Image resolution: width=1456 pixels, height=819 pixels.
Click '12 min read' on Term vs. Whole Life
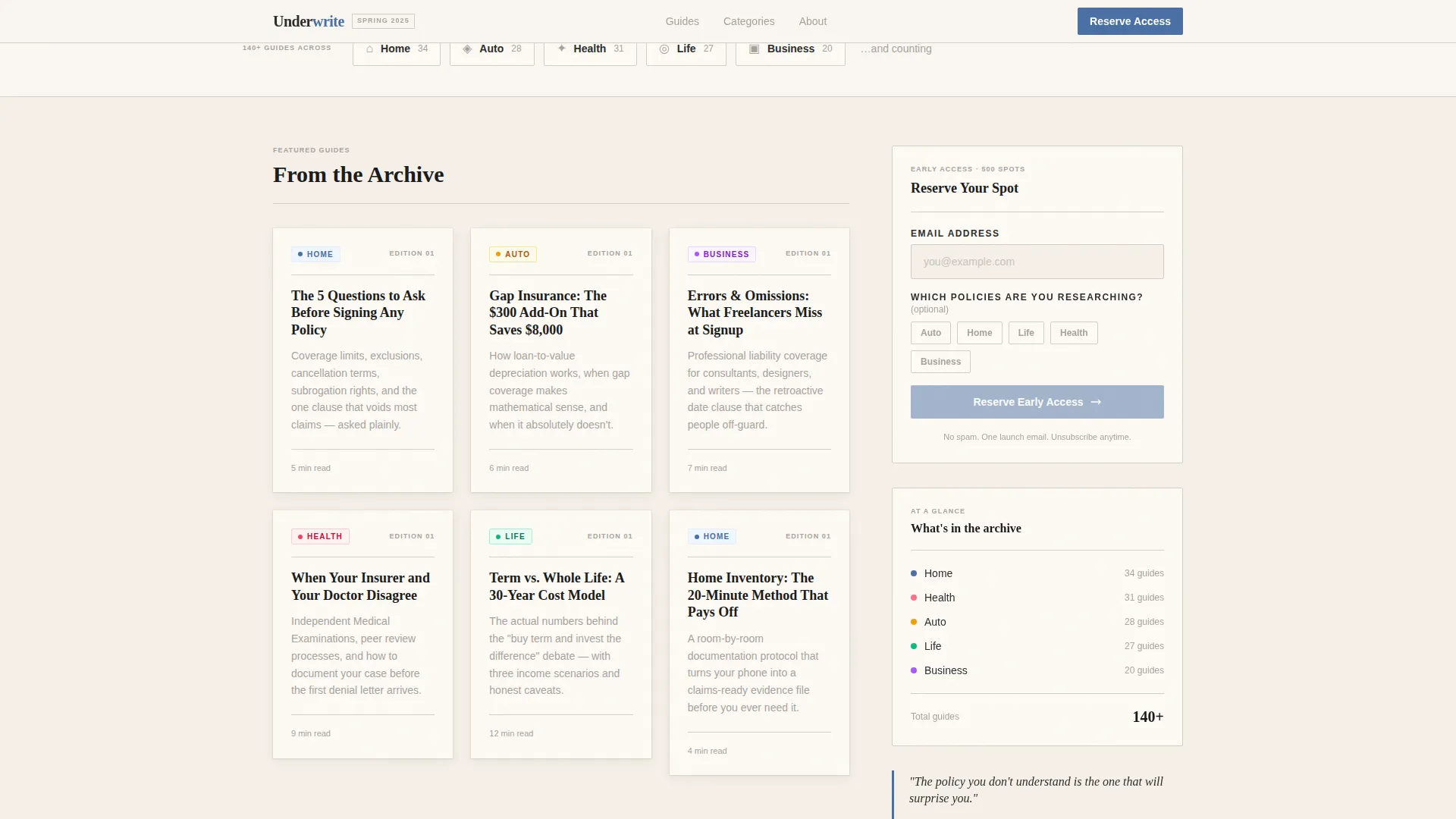pyautogui.click(x=511, y=733)
